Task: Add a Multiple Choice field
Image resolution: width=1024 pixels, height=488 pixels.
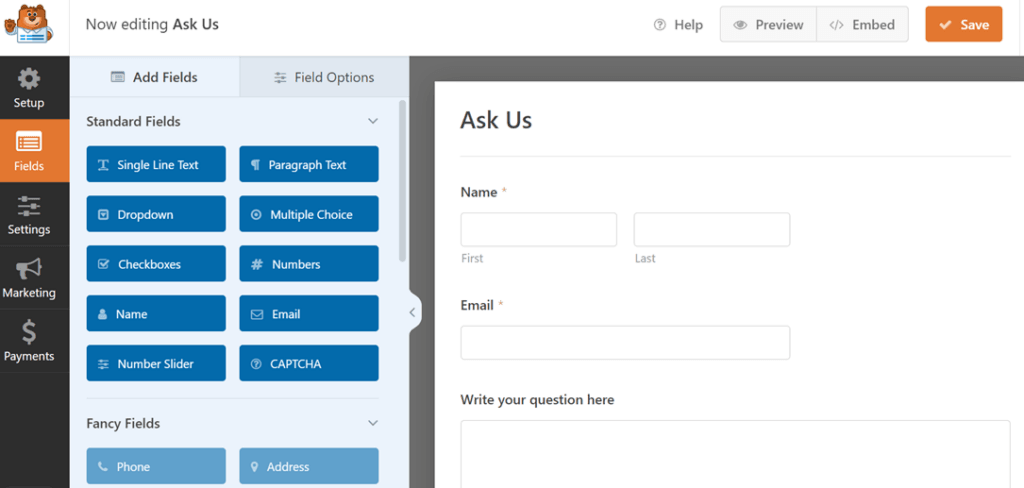Action: pyautogui.click(x=309, y=214)
